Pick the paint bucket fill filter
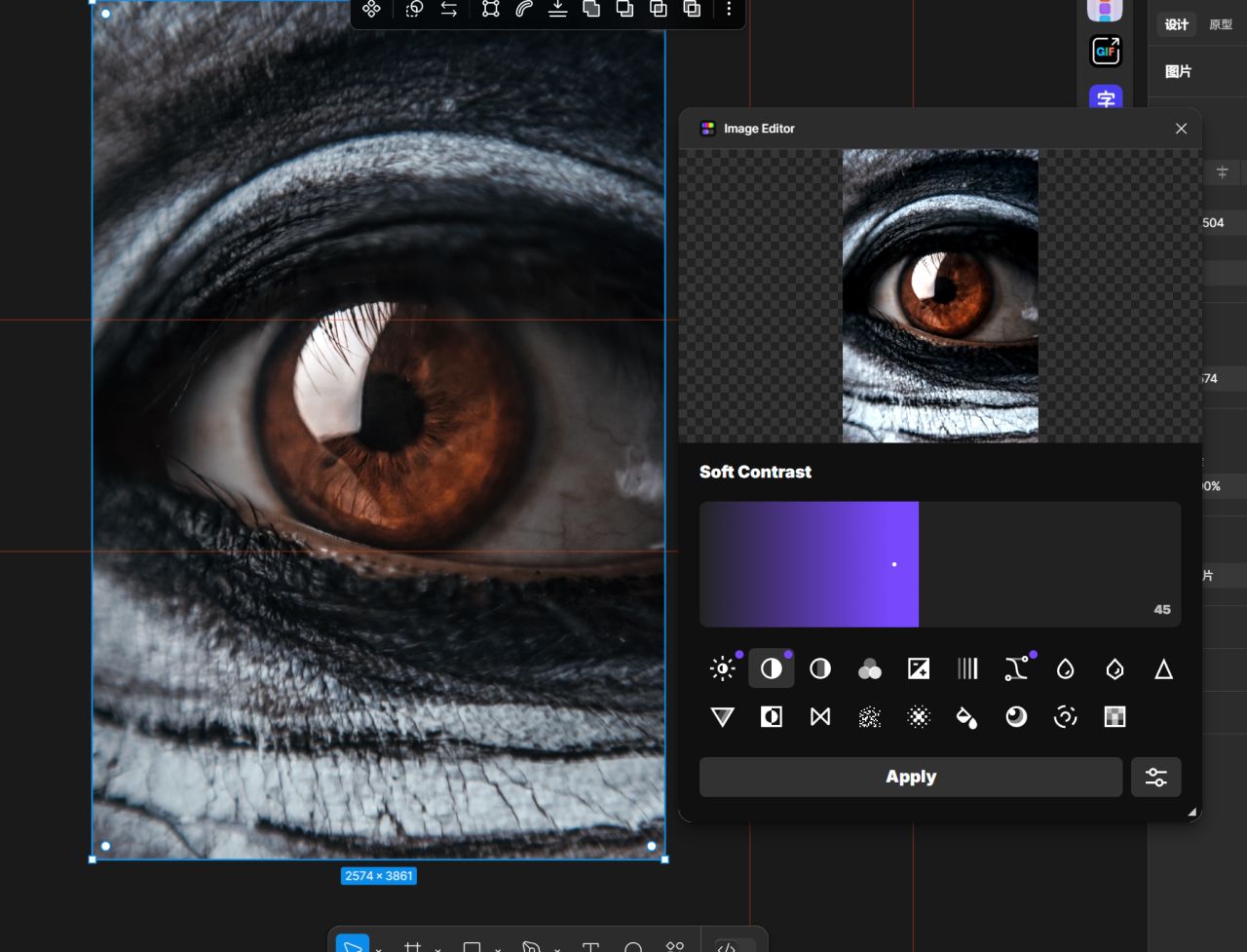Viewport: 1247px width, 952px height. click(x=967, y=717)
